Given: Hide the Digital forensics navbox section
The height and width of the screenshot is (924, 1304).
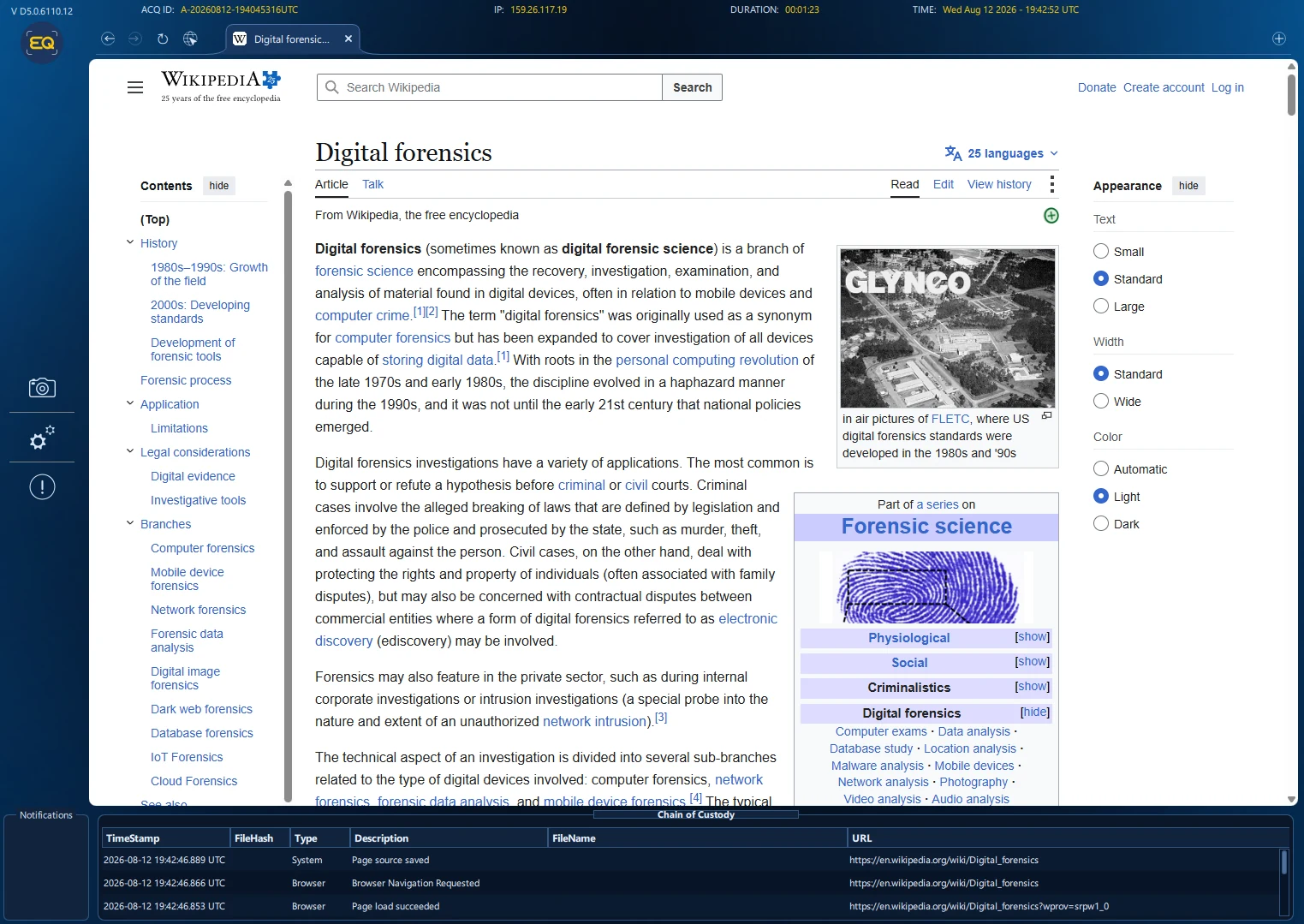Looking at the screenshot, I should coord(1034,712).
